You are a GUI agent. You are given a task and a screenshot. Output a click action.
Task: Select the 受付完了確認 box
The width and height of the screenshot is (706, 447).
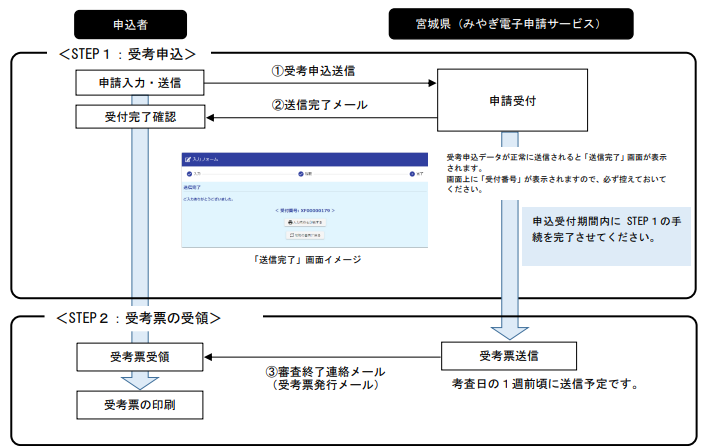pyautogui.click(x=140, y=117)
